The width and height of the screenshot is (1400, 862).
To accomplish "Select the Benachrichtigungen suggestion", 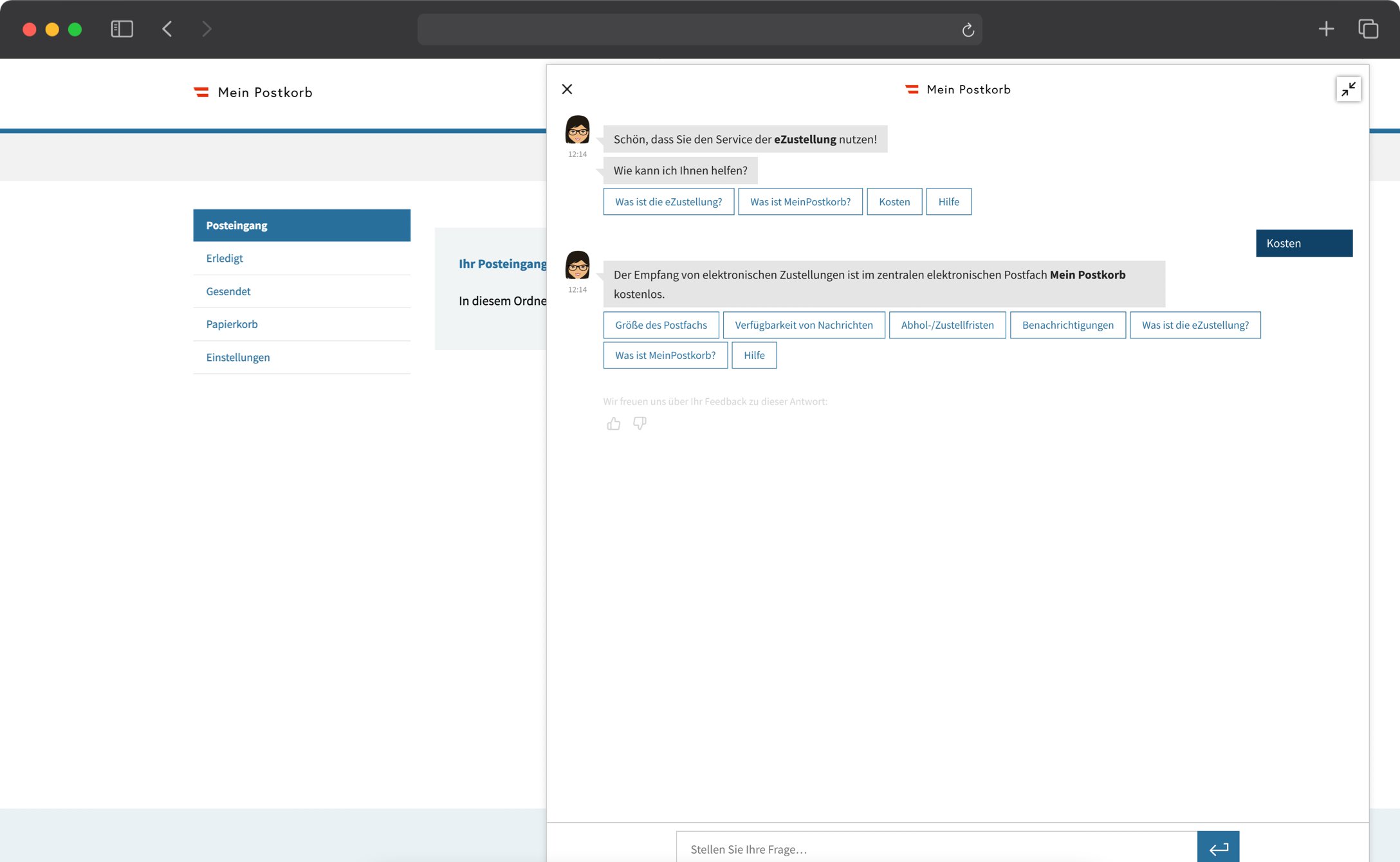I will coord(1067,325).
